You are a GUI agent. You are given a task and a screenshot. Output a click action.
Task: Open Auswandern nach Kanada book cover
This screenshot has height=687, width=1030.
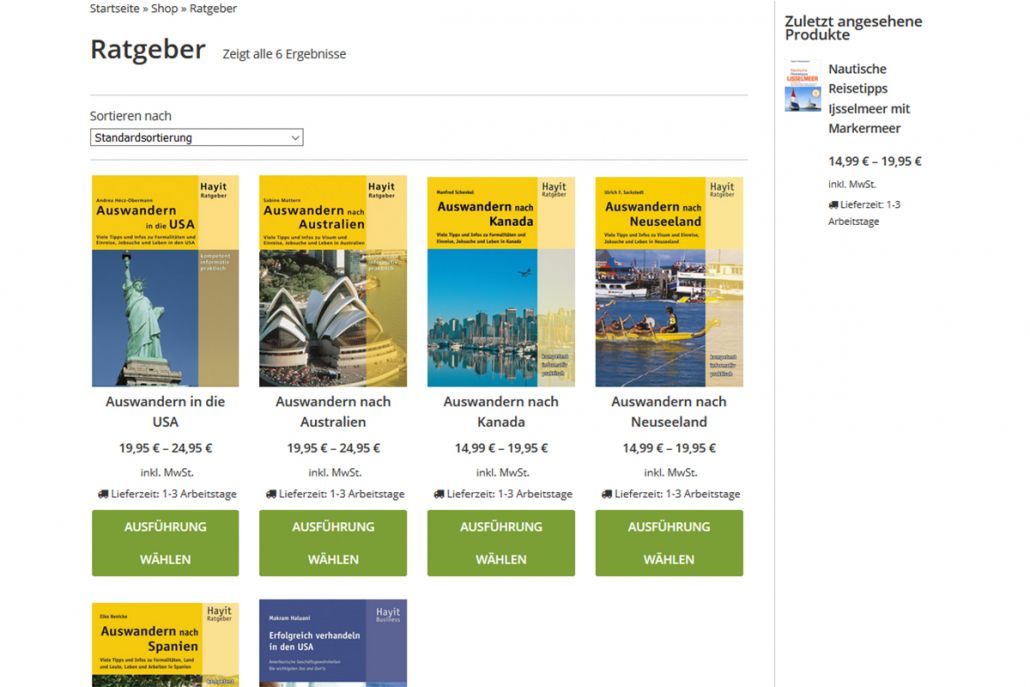[x=501, y=281]
